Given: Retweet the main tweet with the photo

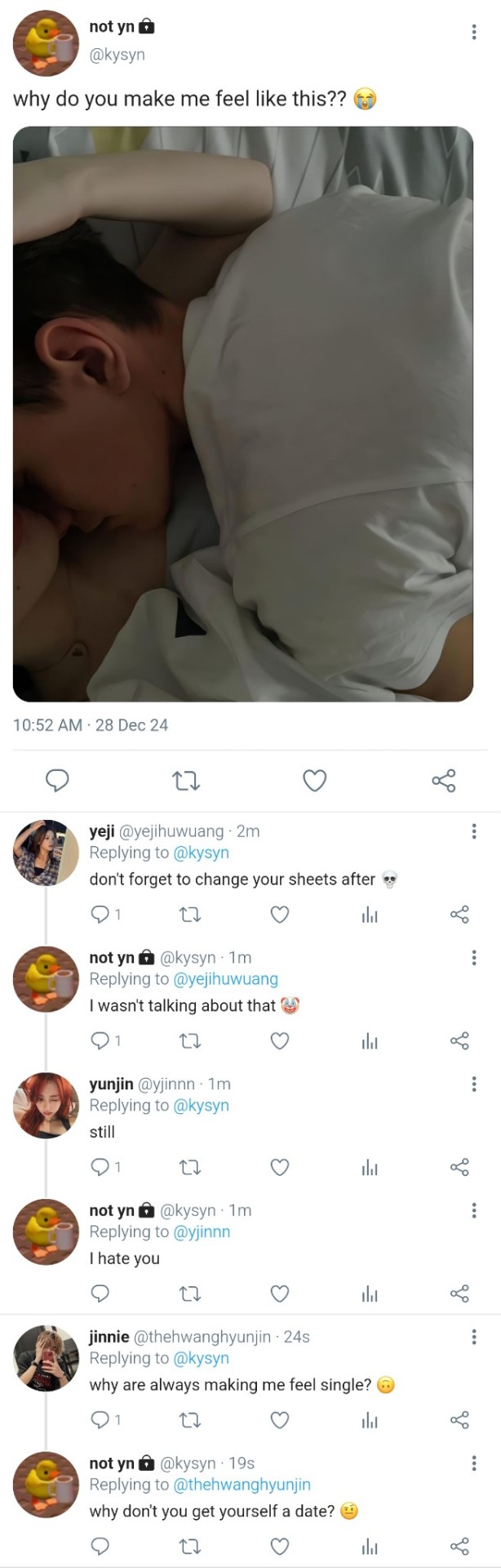Looking at the screenshot, I should [x=187, y=782].
